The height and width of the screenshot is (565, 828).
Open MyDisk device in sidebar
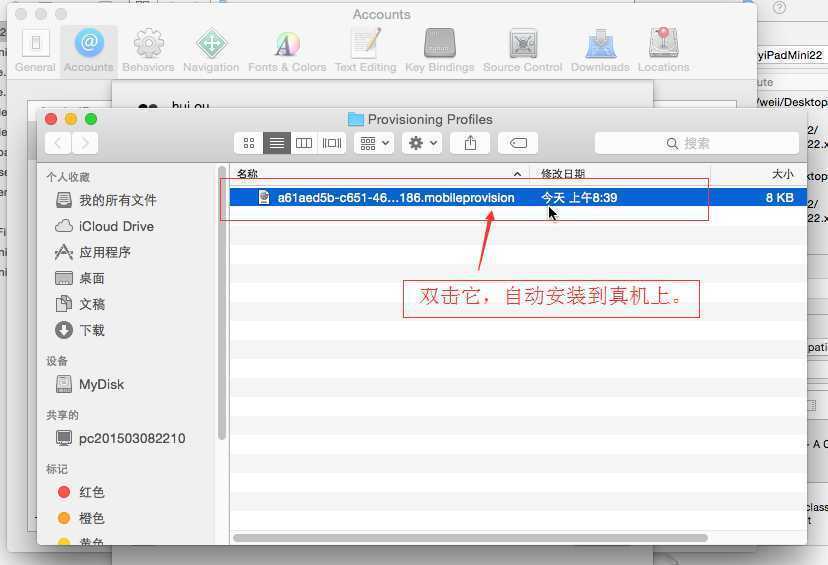pos(90,384)
